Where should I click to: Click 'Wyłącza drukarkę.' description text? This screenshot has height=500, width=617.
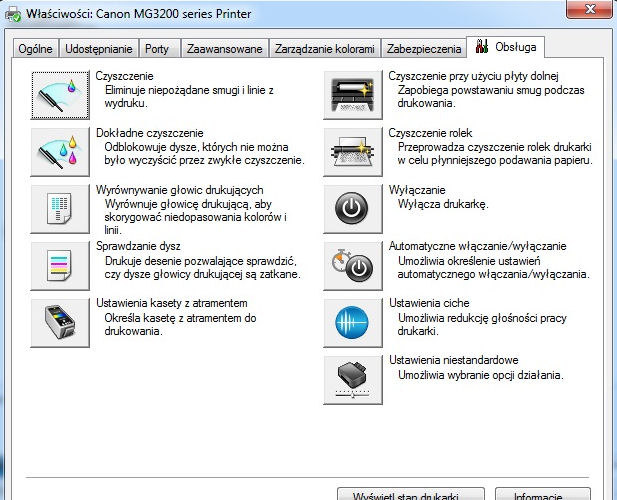click(443, 204)
